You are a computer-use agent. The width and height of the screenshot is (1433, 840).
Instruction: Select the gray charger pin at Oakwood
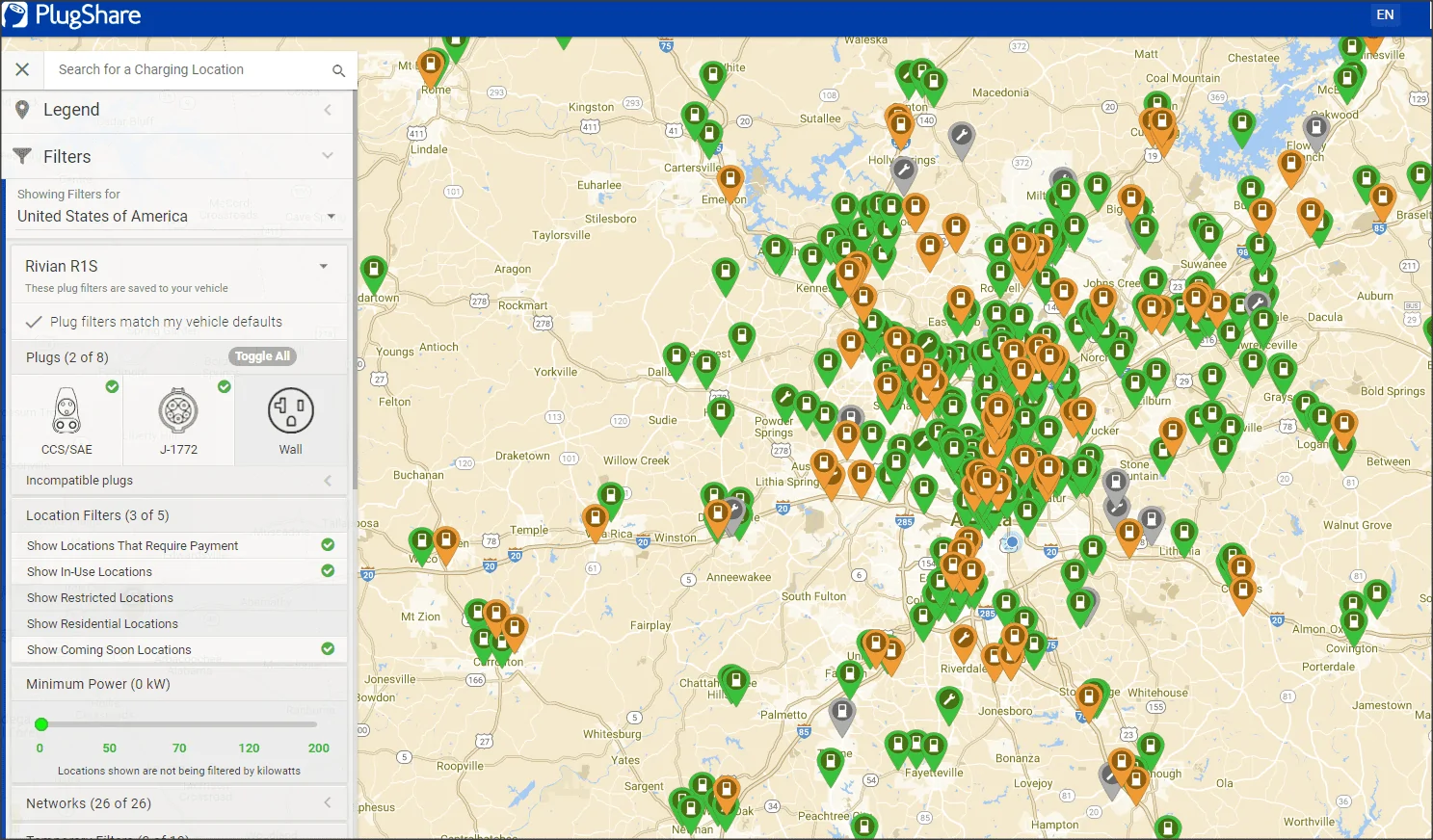(1316, 131)
